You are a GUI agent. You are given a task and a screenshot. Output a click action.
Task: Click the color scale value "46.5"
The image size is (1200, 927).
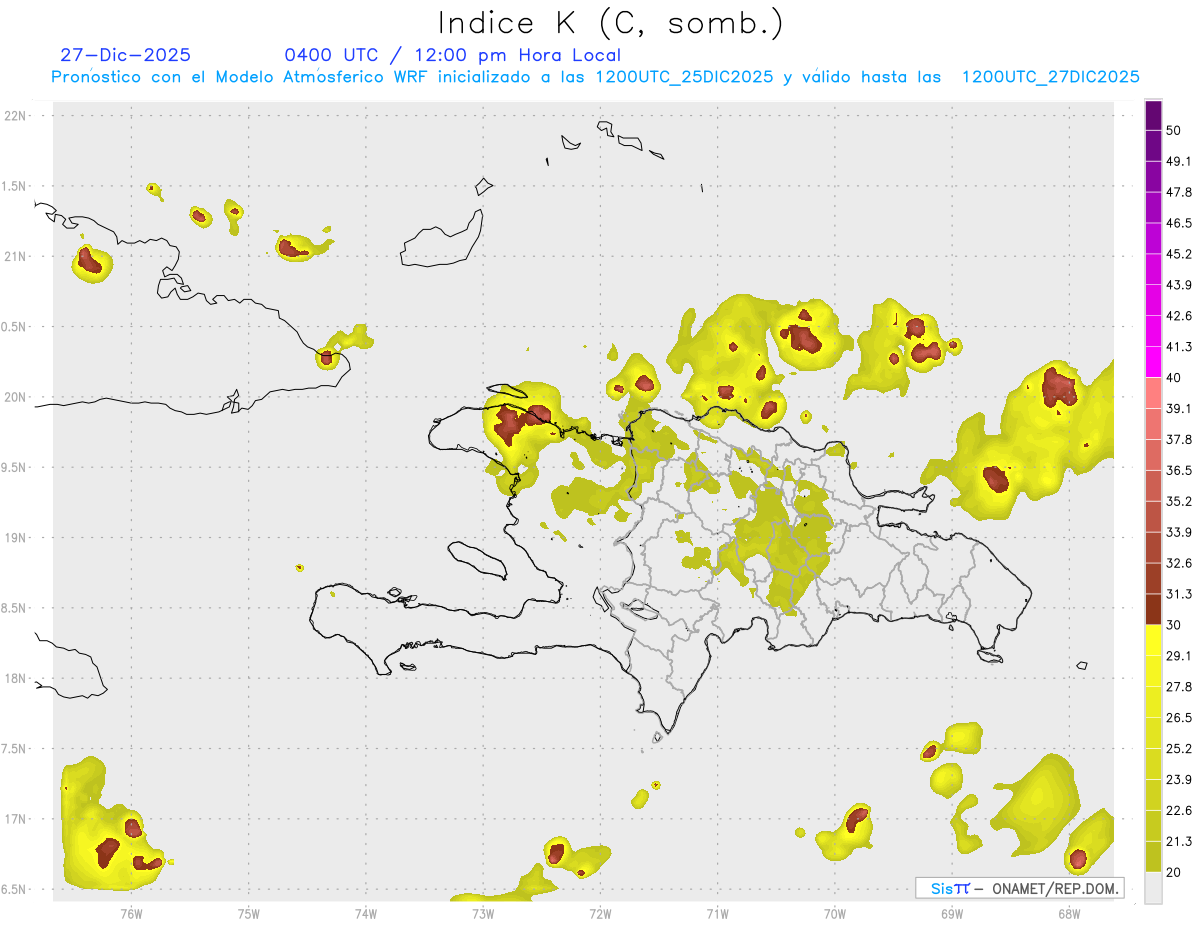tap(1178, 223)
